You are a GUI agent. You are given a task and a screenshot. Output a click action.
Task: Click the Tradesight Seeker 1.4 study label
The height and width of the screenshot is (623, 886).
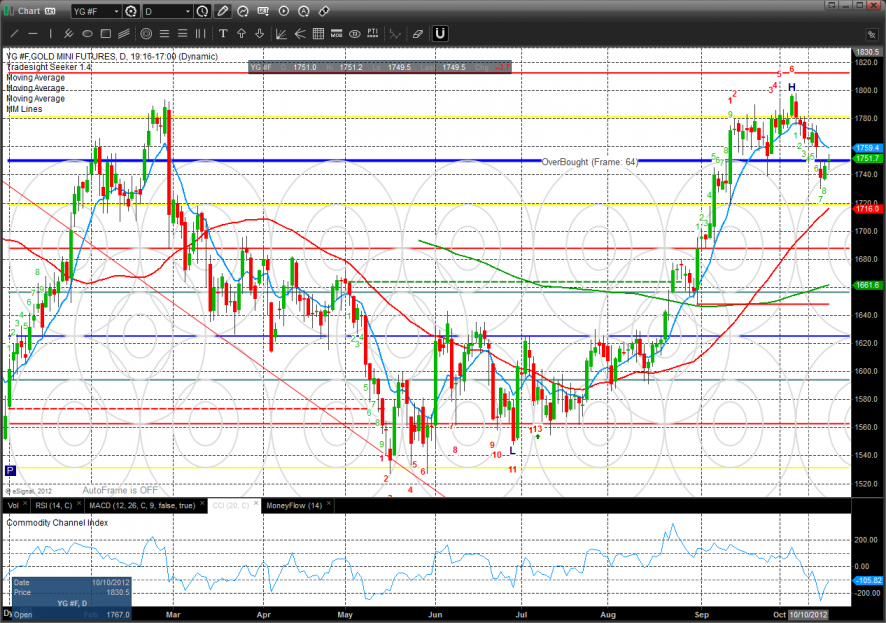(48, 66)
